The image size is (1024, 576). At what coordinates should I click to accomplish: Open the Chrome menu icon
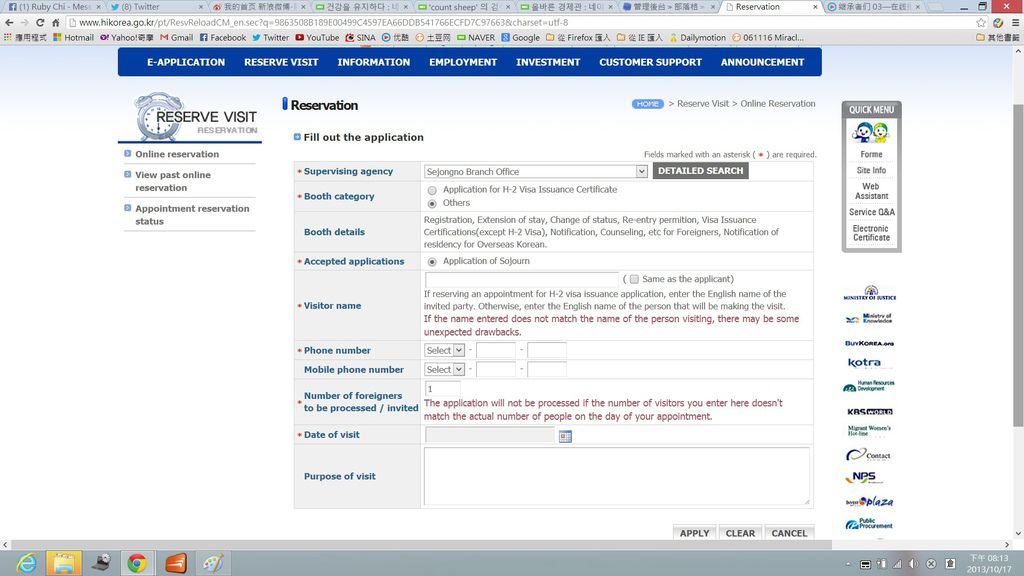[1016, 22]
